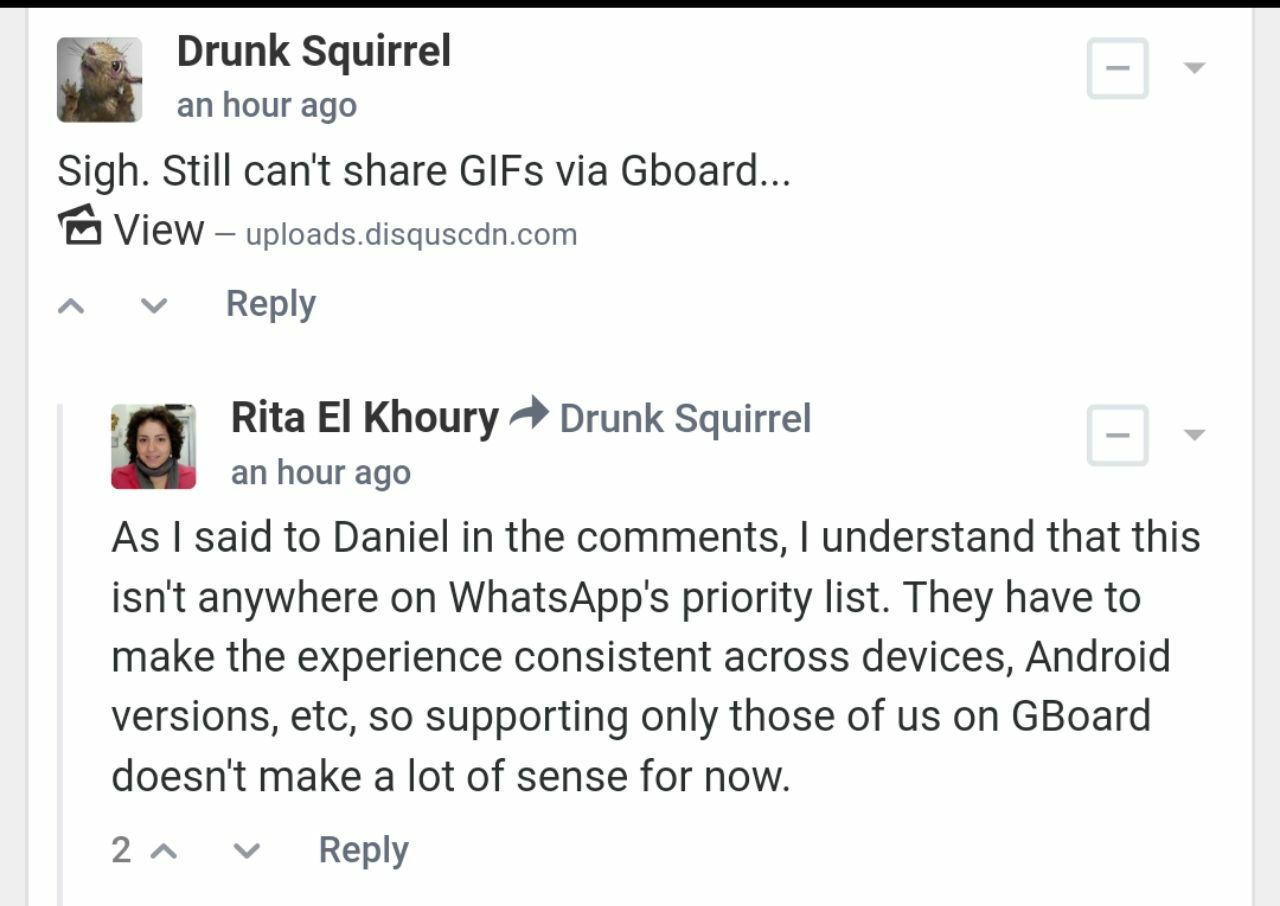
Task: Reply to Drunk Squirrel's comment
Action: (270, 304)
